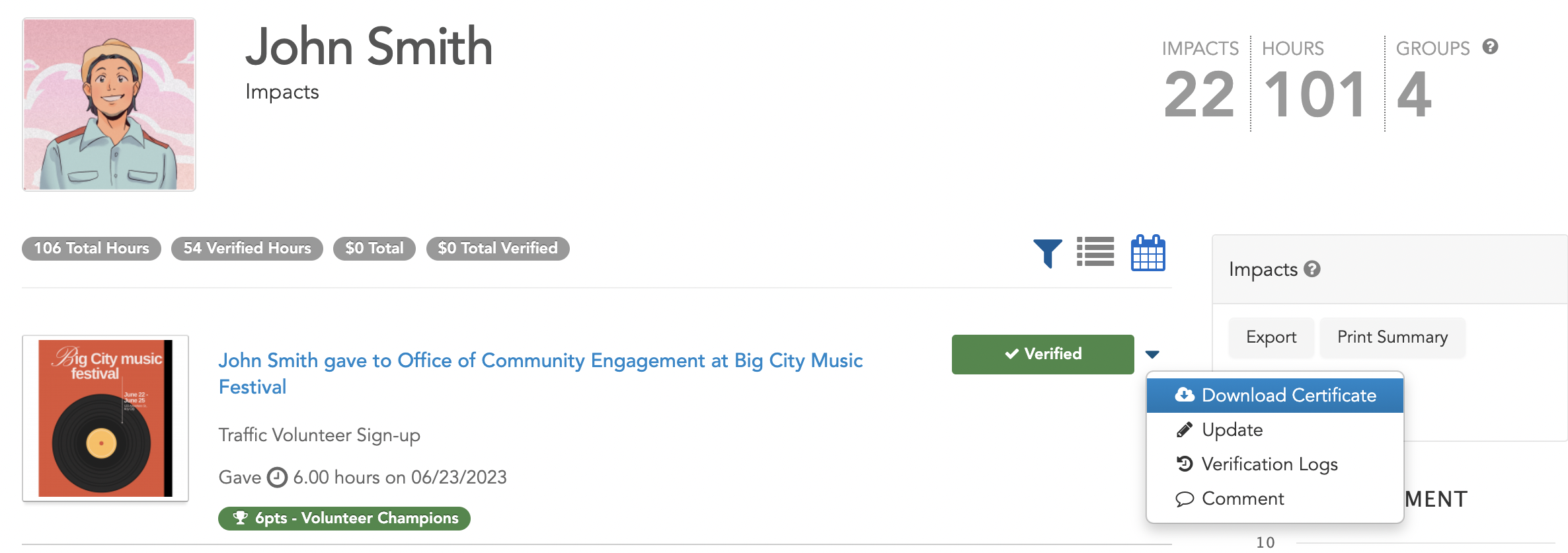Click the Groups help question mark
The width and height of the screenshot is (1568, 553).
(x=1490, y=47)
